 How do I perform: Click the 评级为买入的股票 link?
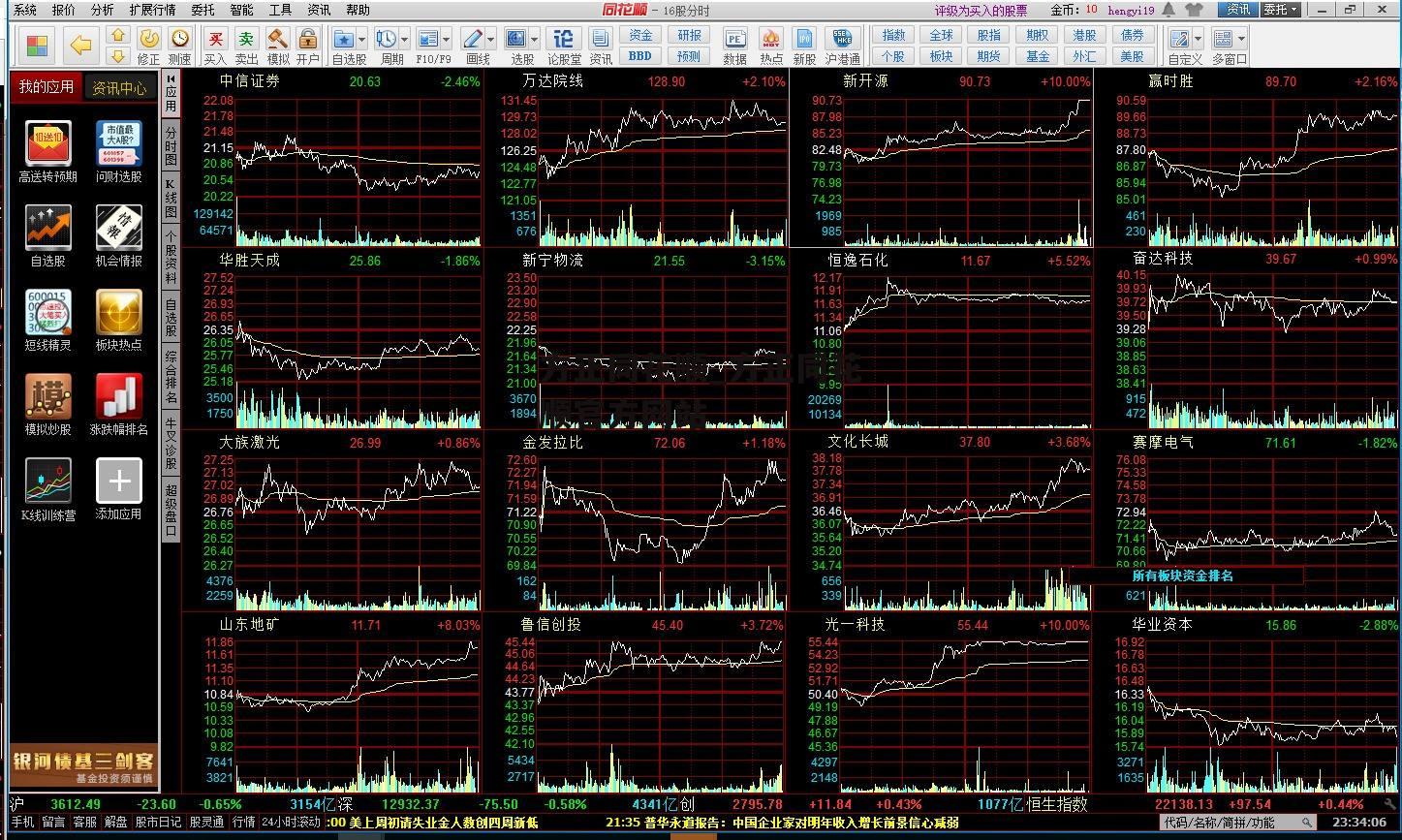[x=981, y=11]
